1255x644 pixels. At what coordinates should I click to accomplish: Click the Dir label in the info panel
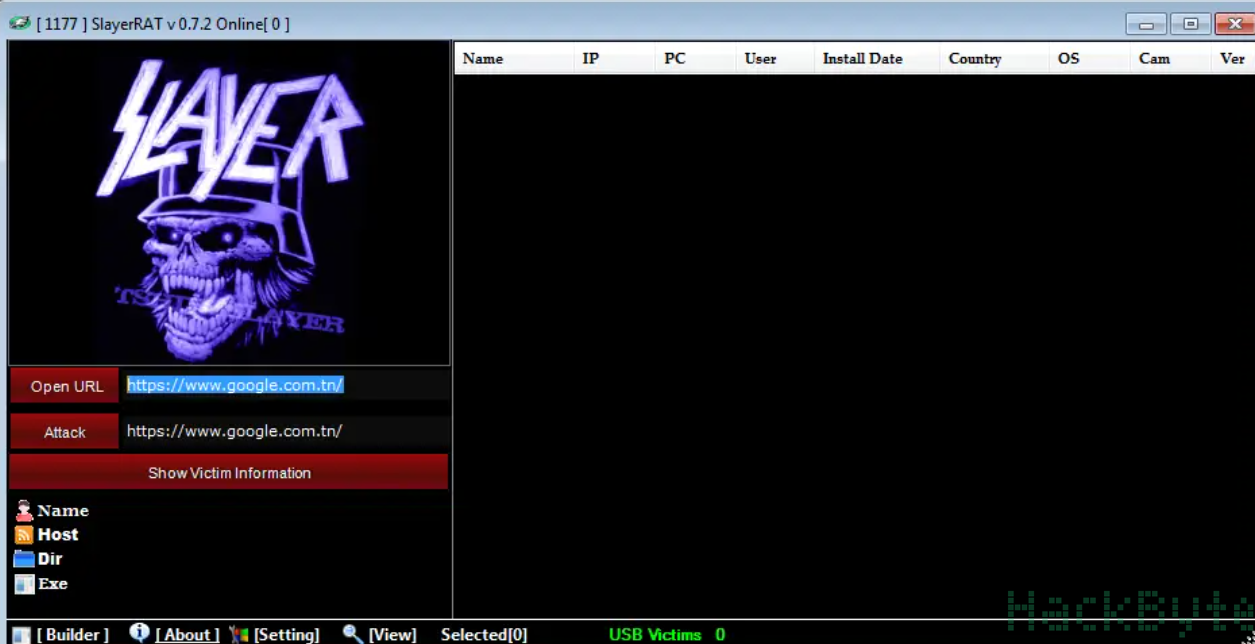click(50, 559)
